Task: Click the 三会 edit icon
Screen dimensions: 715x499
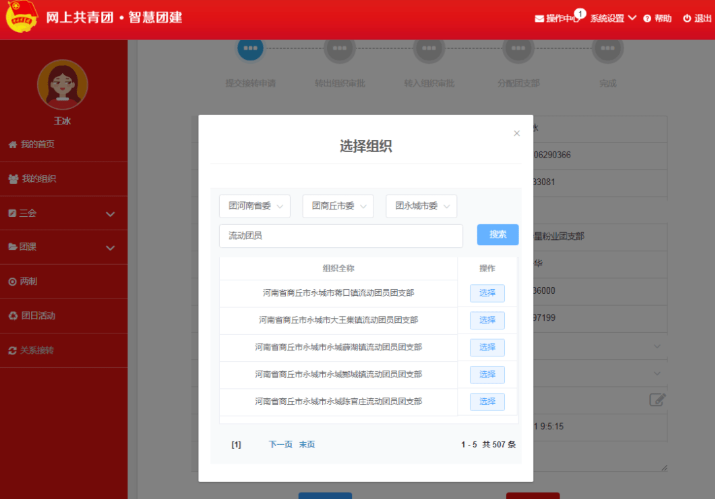Action: point(12,213)
